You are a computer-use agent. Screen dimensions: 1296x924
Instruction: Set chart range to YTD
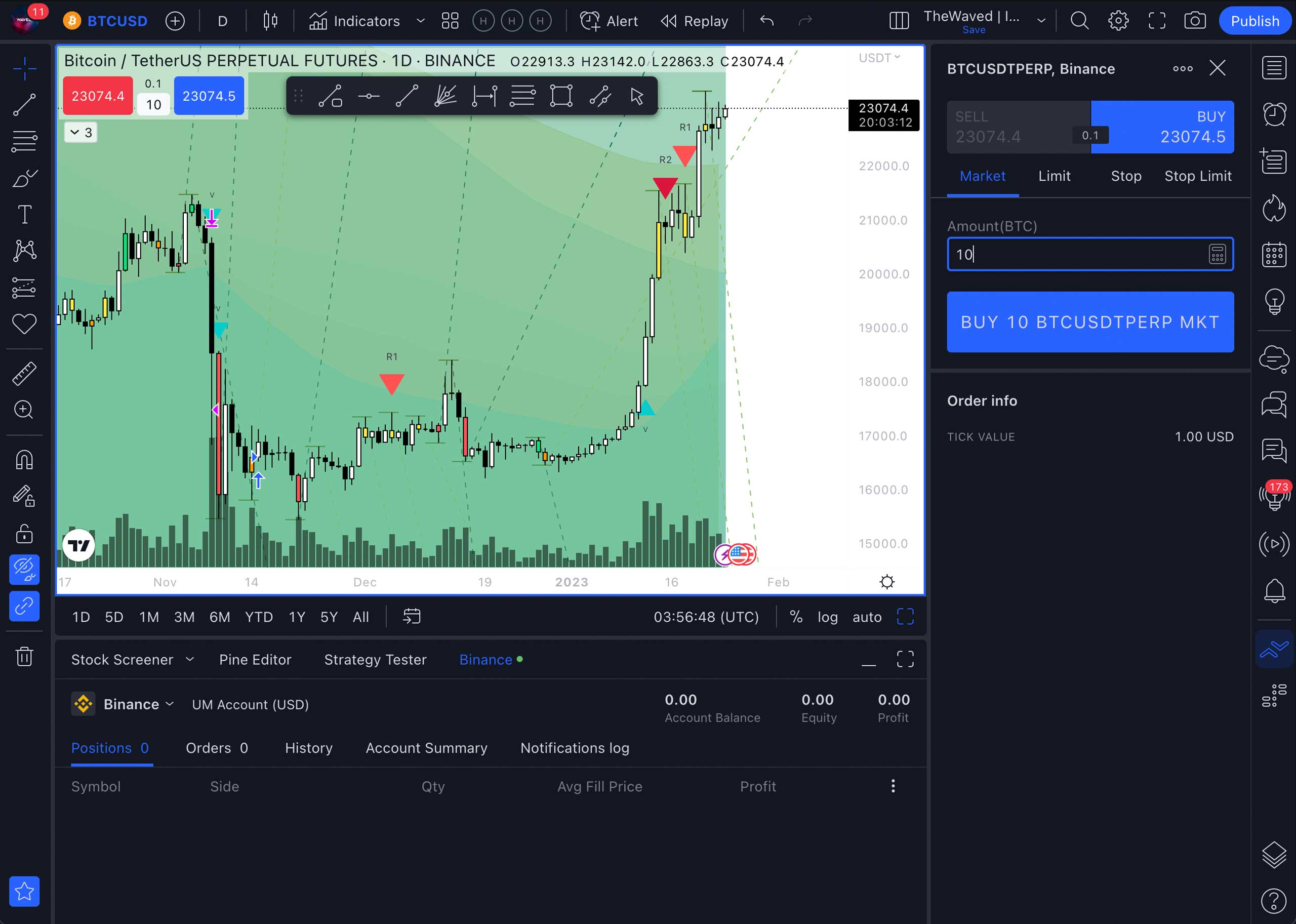coord(259,617)
